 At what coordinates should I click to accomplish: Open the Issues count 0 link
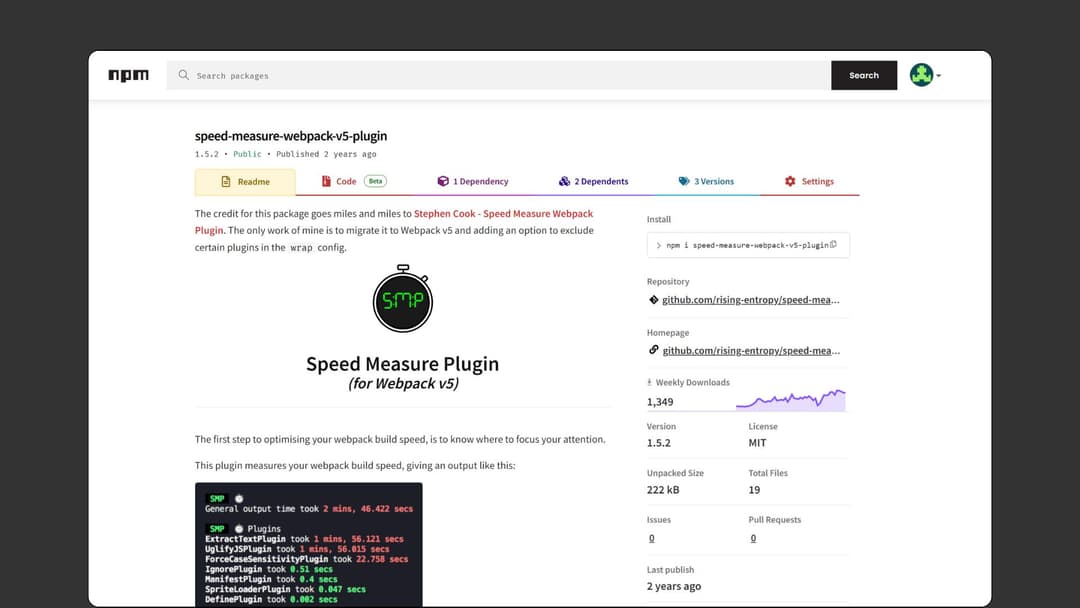pos(652,538)
